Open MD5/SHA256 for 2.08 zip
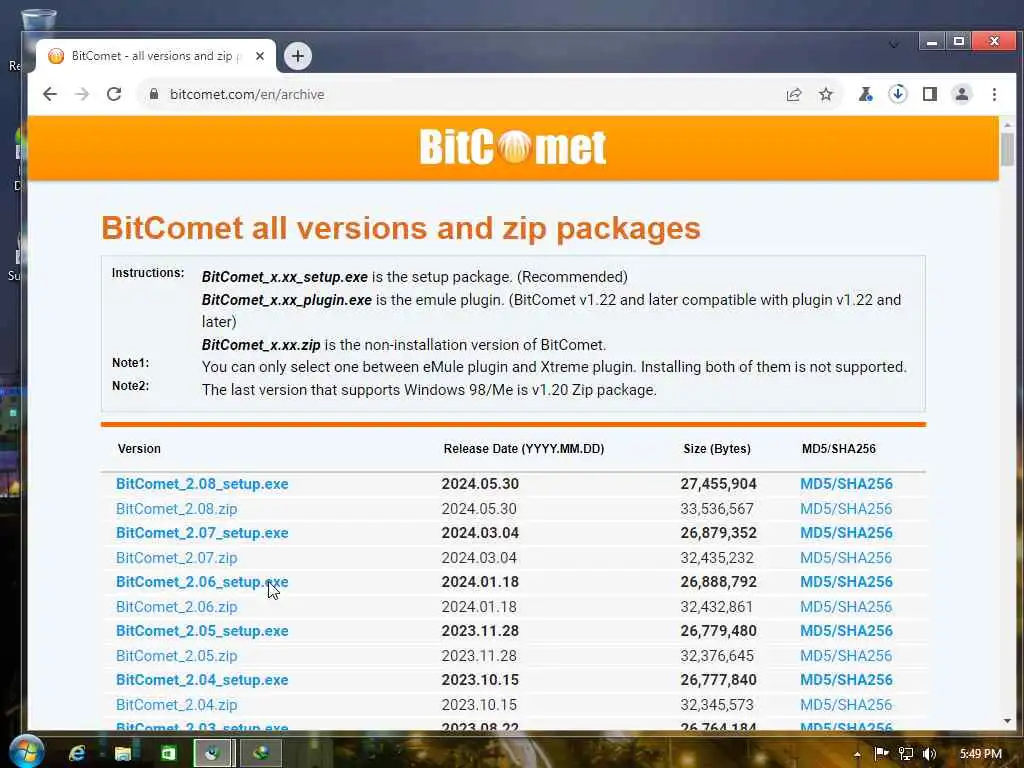This screenshot has width=1024, height=768. (x=846, y=509)
